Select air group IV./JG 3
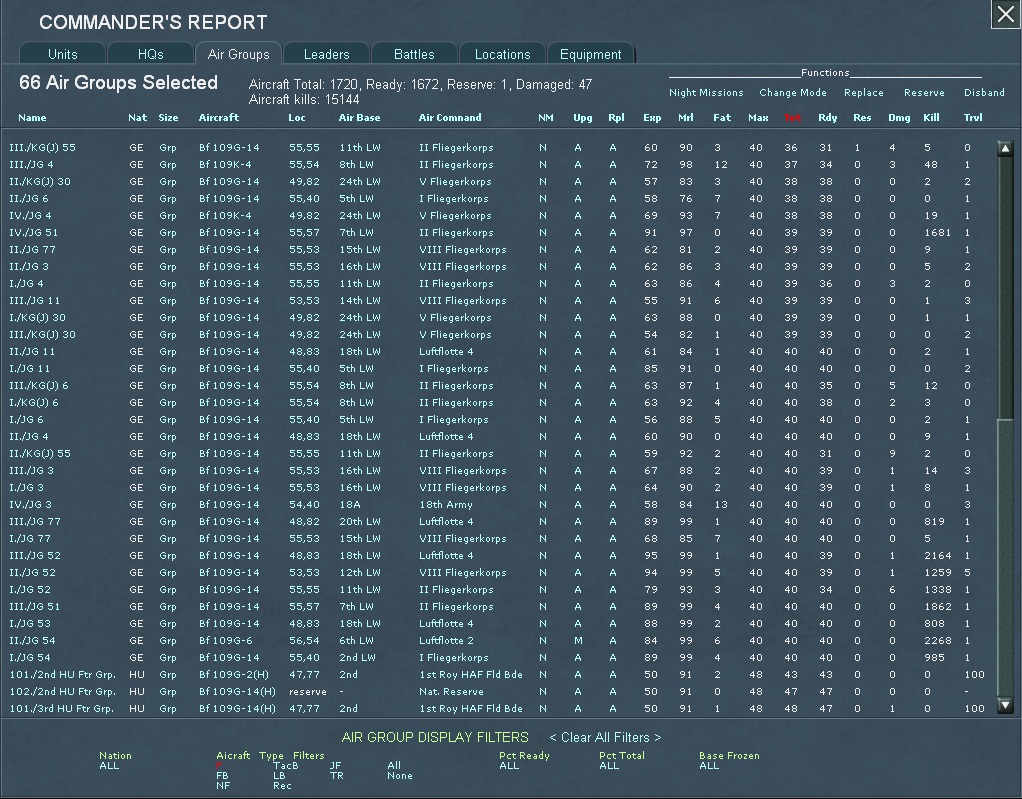The width and height of the screenshot is (1022, 799). pos(31,504)
